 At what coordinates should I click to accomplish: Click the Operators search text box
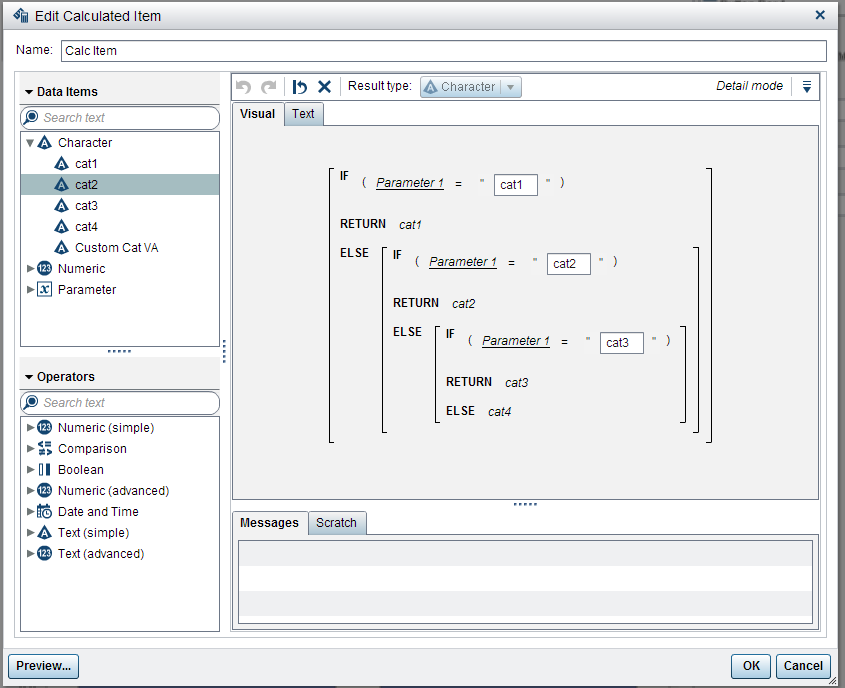click(128, 403)
